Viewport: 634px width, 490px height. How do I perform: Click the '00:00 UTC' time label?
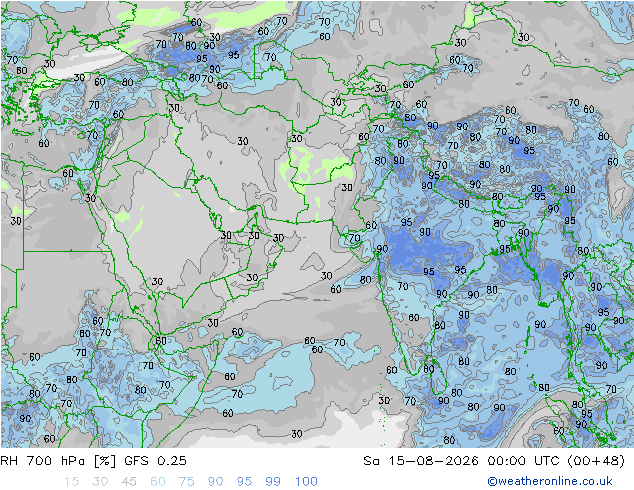[523, 460]
